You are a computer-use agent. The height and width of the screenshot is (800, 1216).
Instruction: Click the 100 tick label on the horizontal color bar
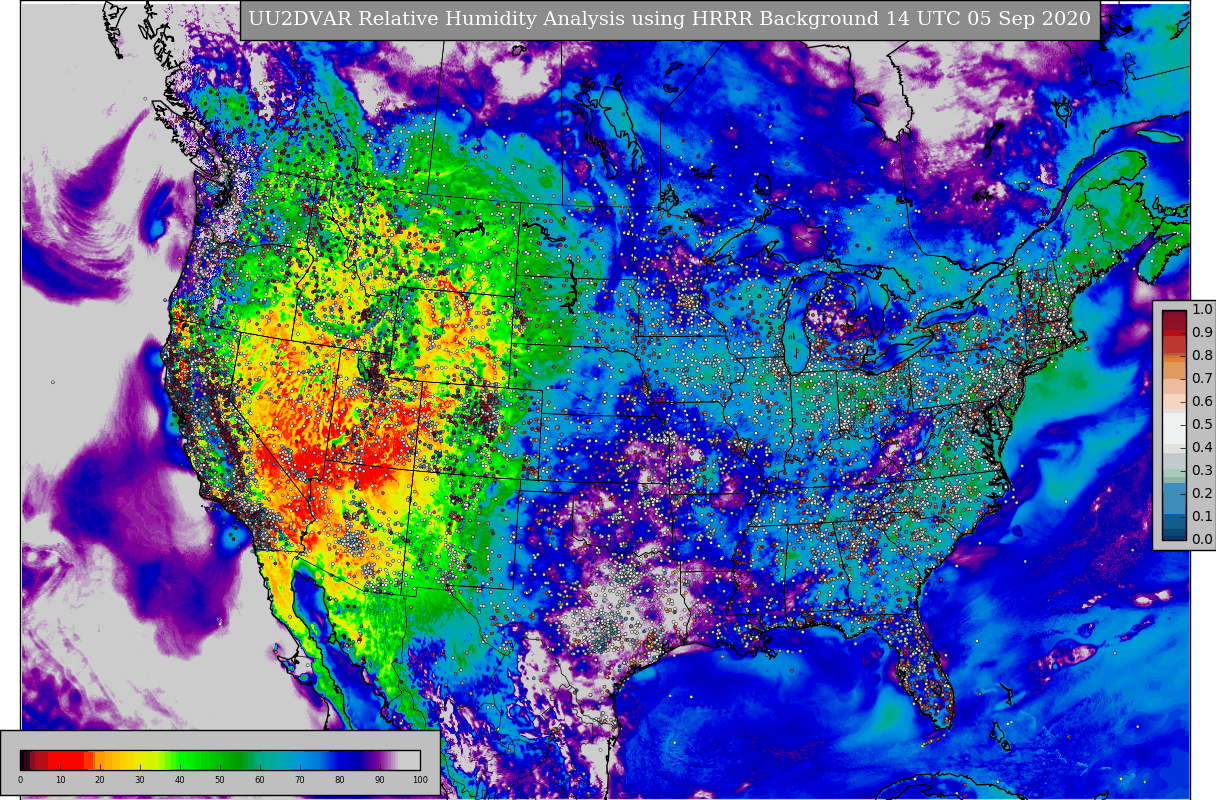pos(420,780)
